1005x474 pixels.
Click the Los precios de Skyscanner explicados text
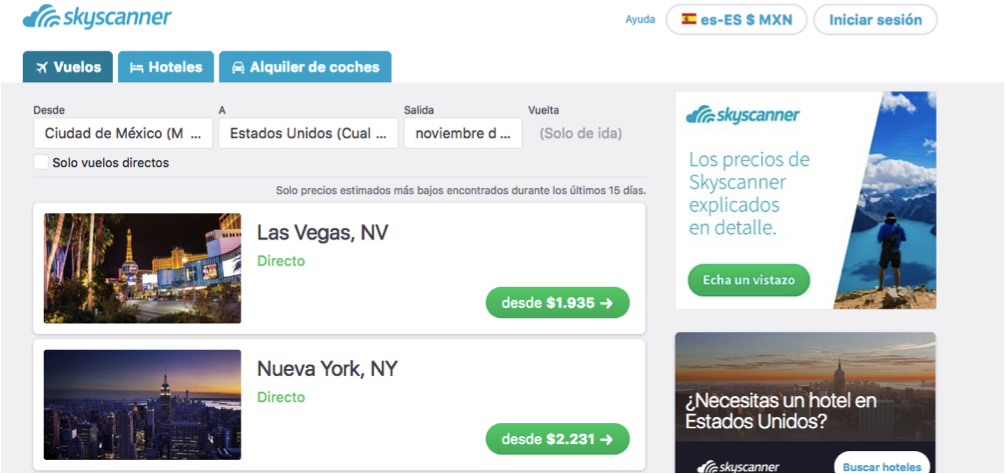coord(749,193)
